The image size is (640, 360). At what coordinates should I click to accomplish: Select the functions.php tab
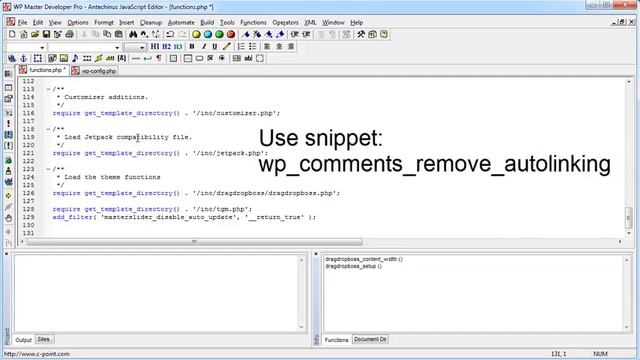tap(42, 70)
